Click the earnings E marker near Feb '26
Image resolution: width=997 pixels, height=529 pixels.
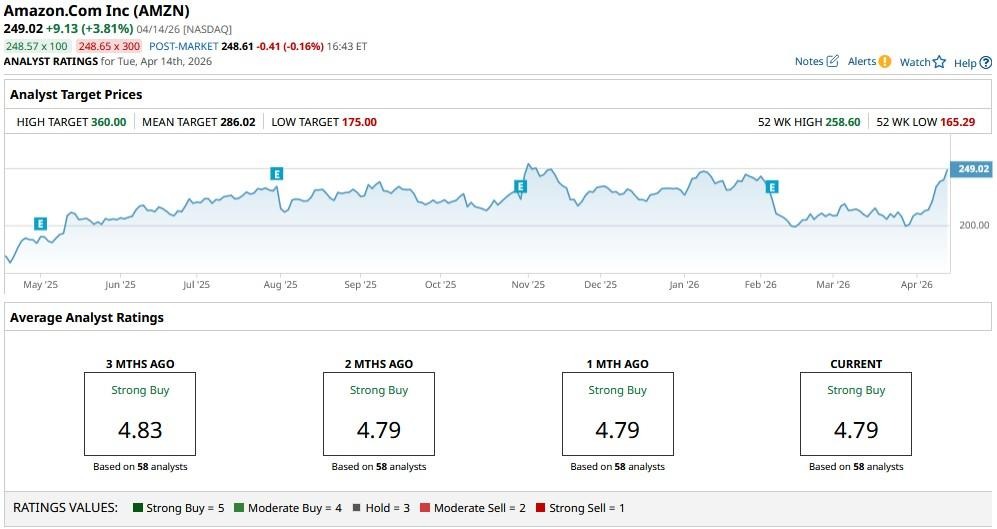point(771,187)
